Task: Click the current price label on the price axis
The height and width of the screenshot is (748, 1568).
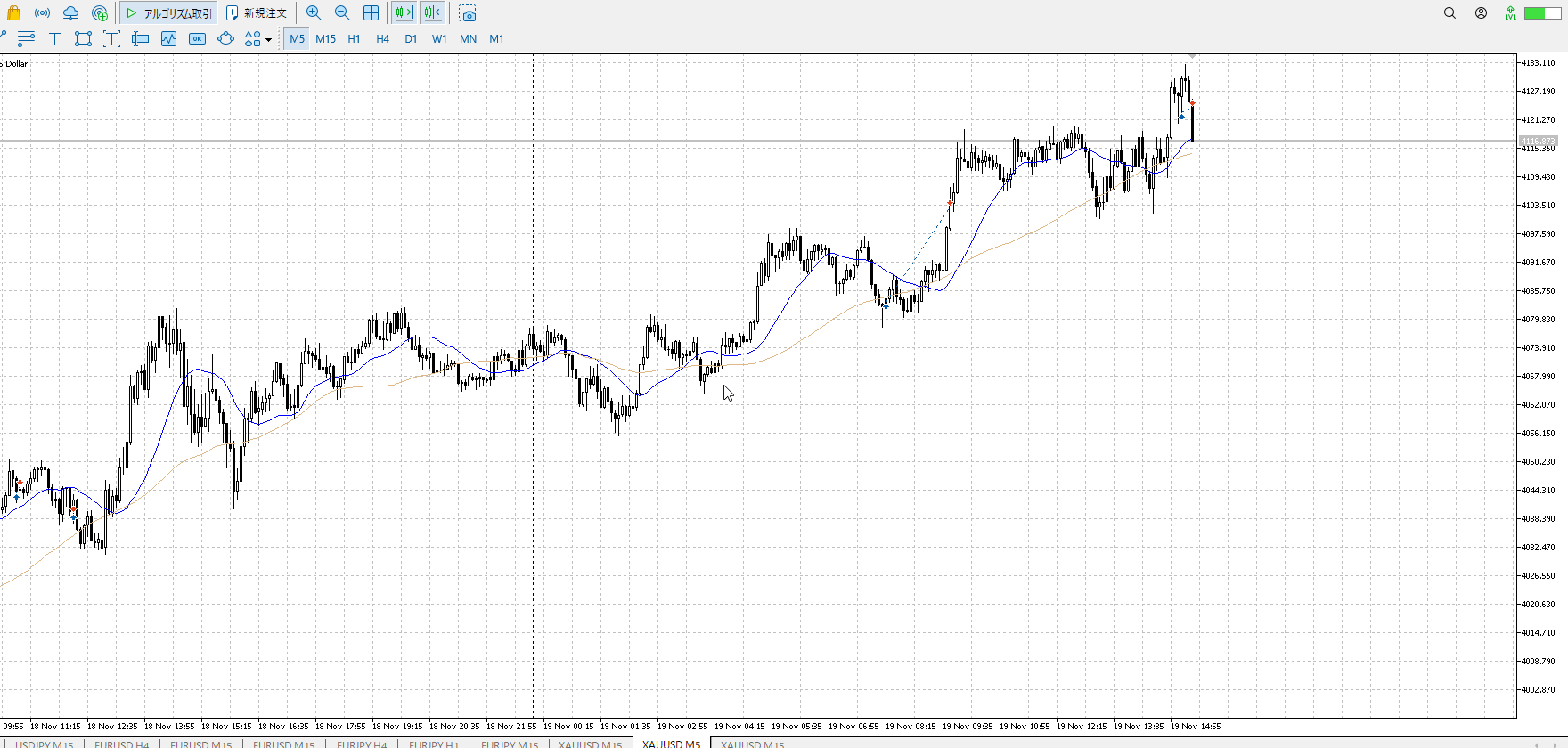Action: pos(1538,141)
